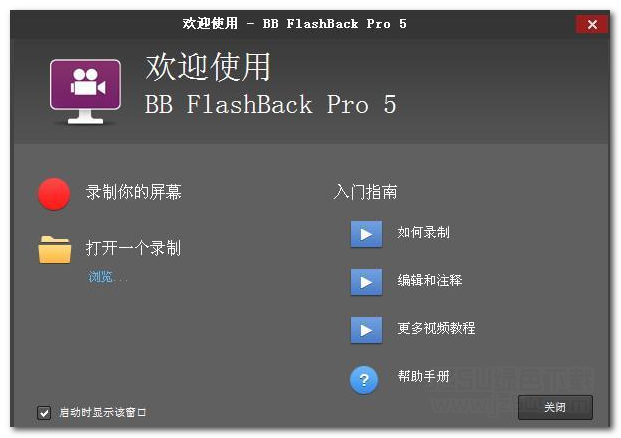This screenshot has width=621, height=438.
Task: Click the purple camera monitor logo
Action: tap(86, 91)
